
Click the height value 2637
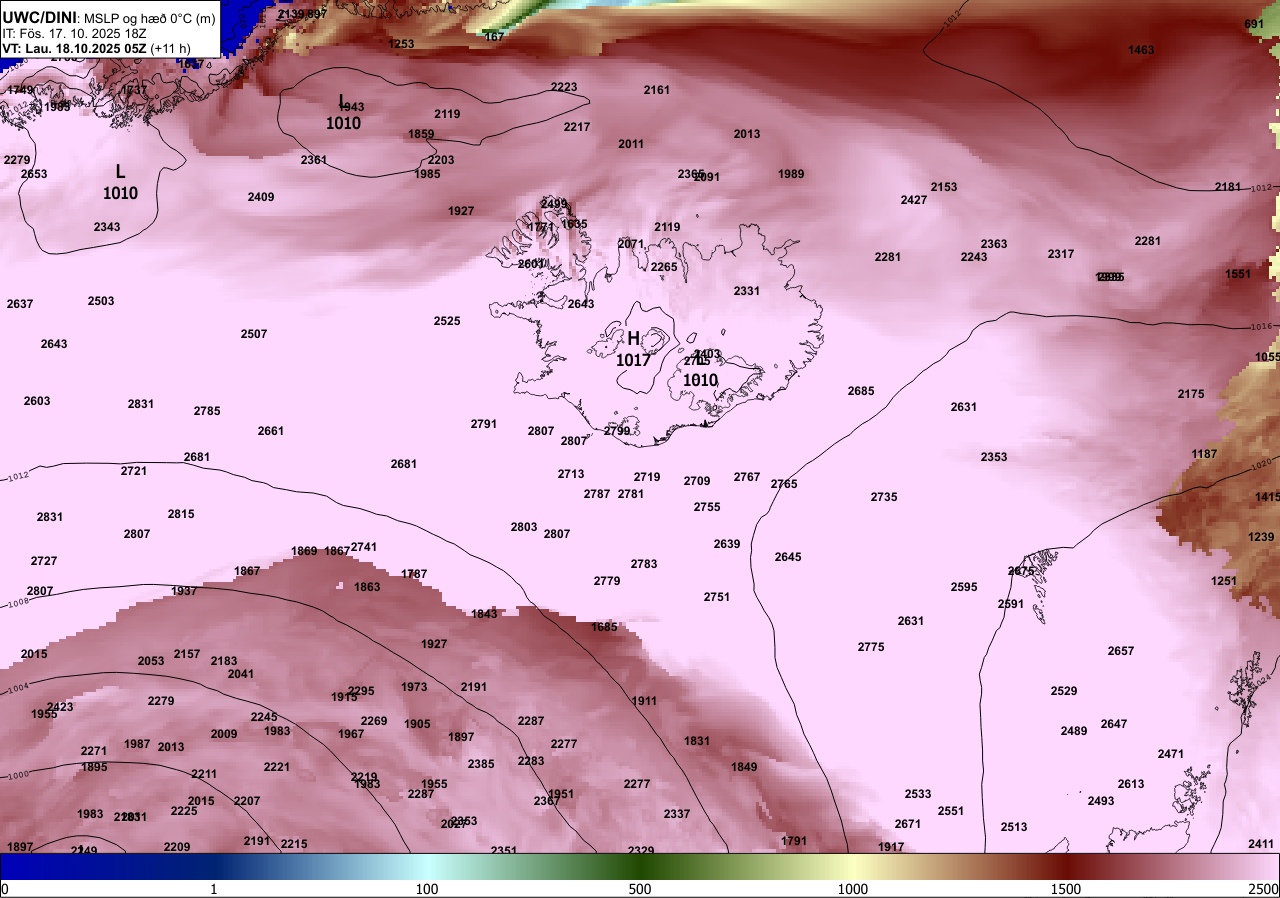click(20, 305)
